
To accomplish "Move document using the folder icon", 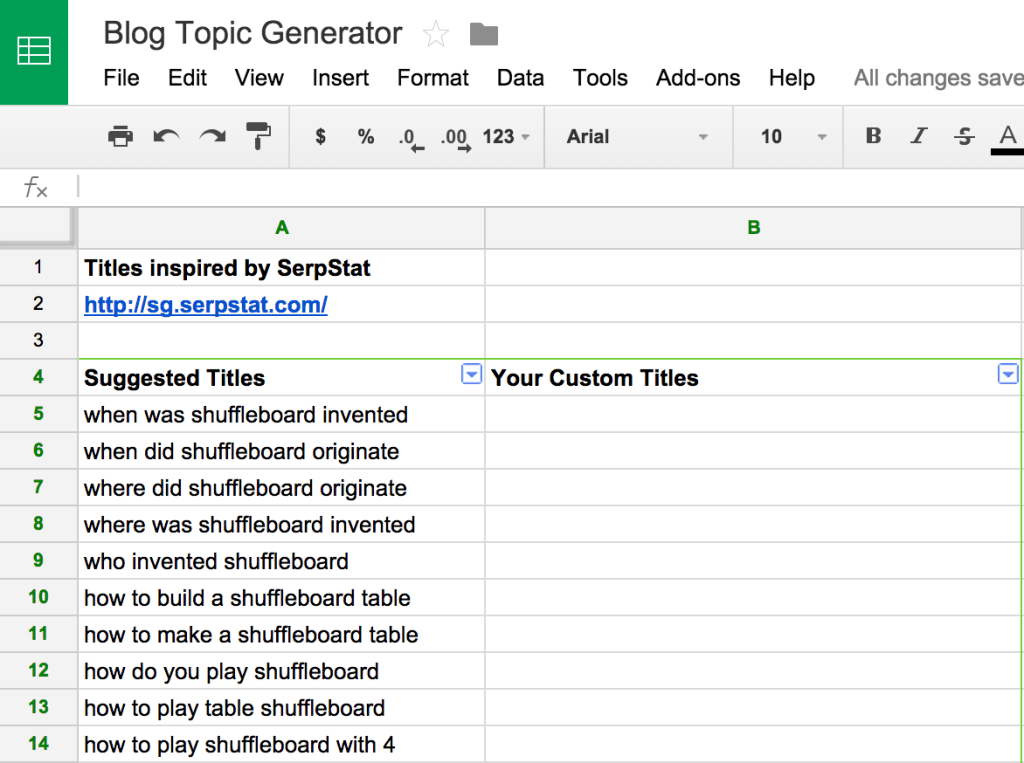I will pos(484,34).
